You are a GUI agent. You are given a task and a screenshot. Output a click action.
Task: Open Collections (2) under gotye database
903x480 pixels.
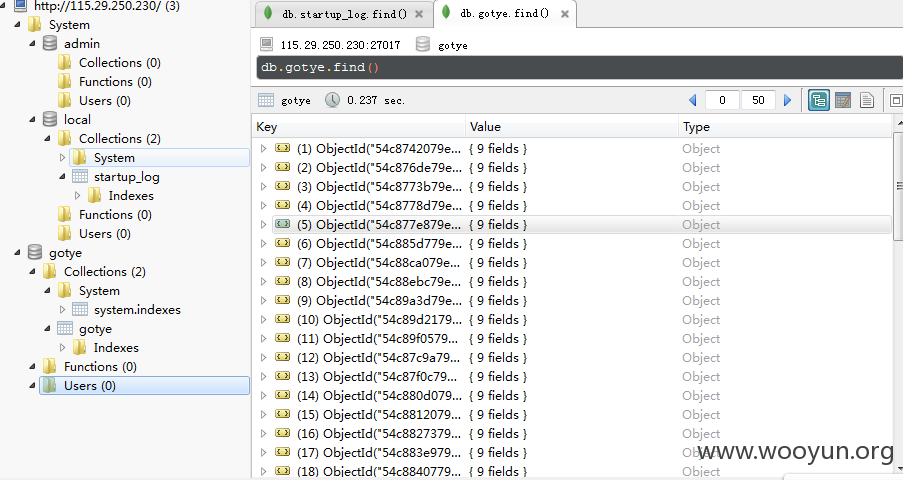(105, 272)
